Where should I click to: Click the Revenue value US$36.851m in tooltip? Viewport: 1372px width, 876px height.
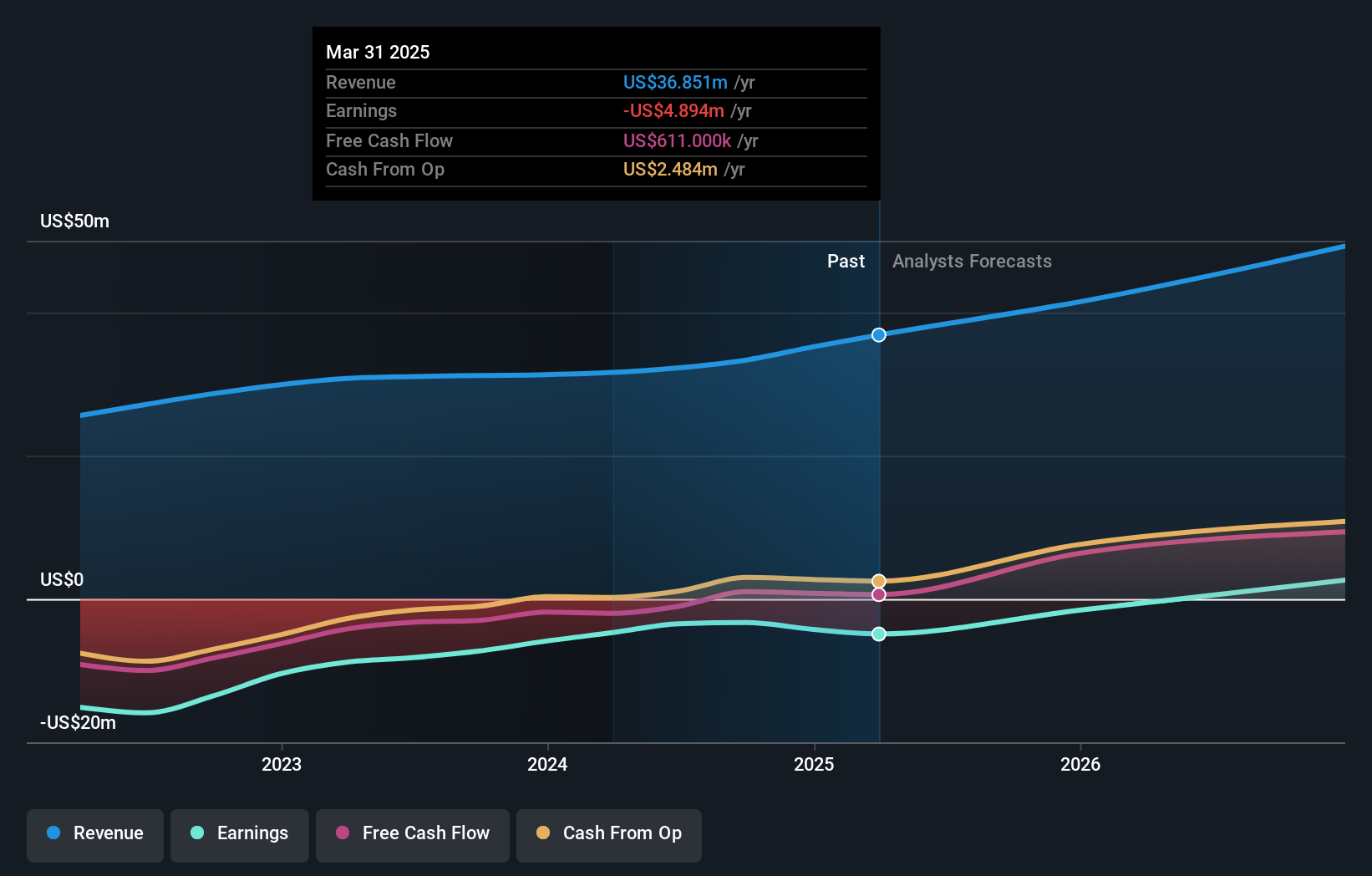[x=674, y=83]
